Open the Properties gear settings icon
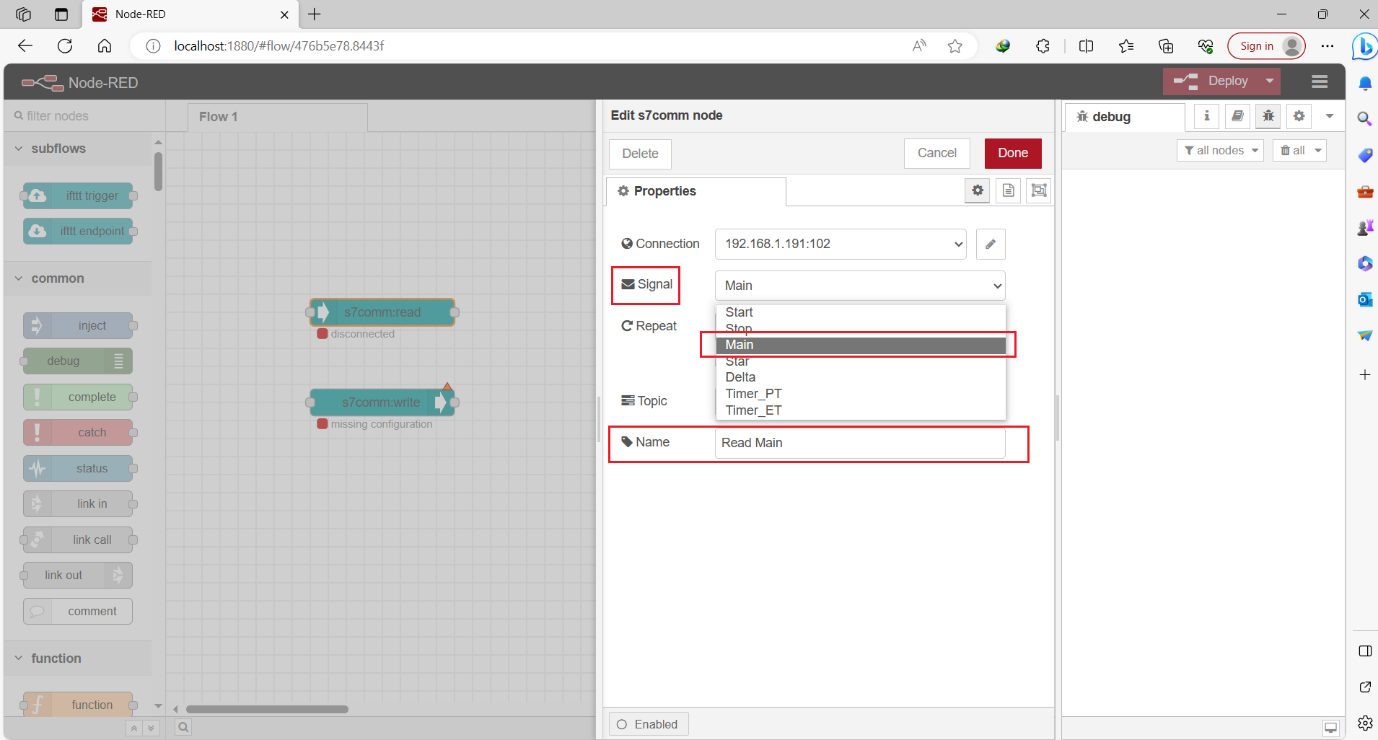1378x740 pixels. point(977,190)
